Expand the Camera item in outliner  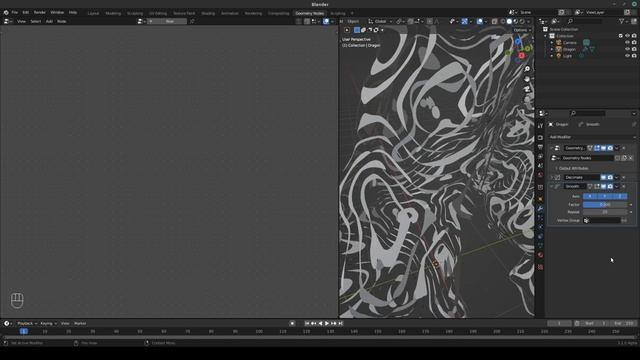click(551, 42)
